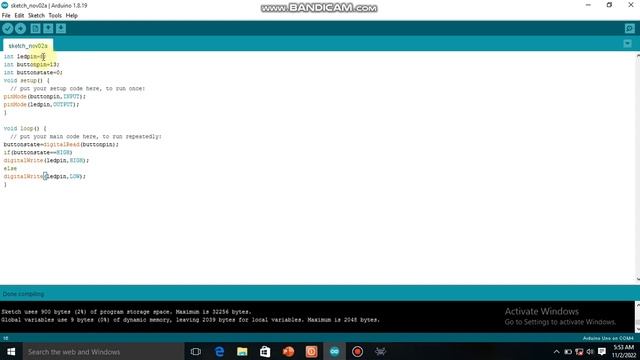Click the network icon in tray
This screenshot has height=360, width=640.
(x=579, y=351)
